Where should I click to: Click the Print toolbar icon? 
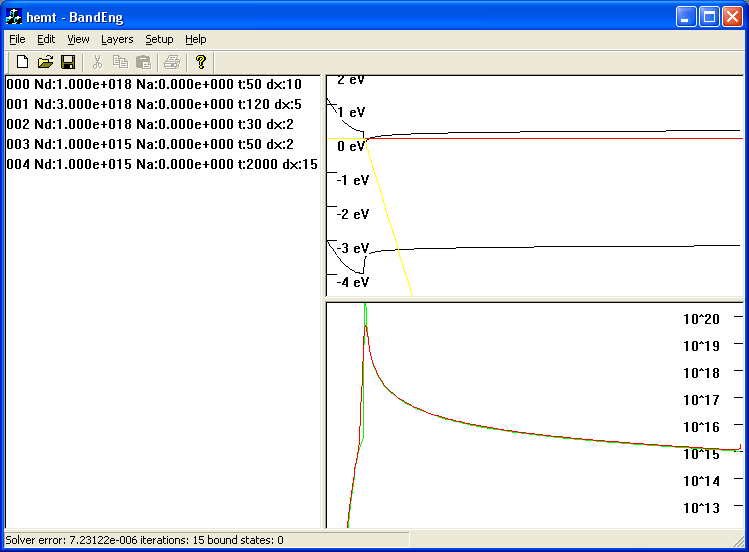tap(172, 62)
